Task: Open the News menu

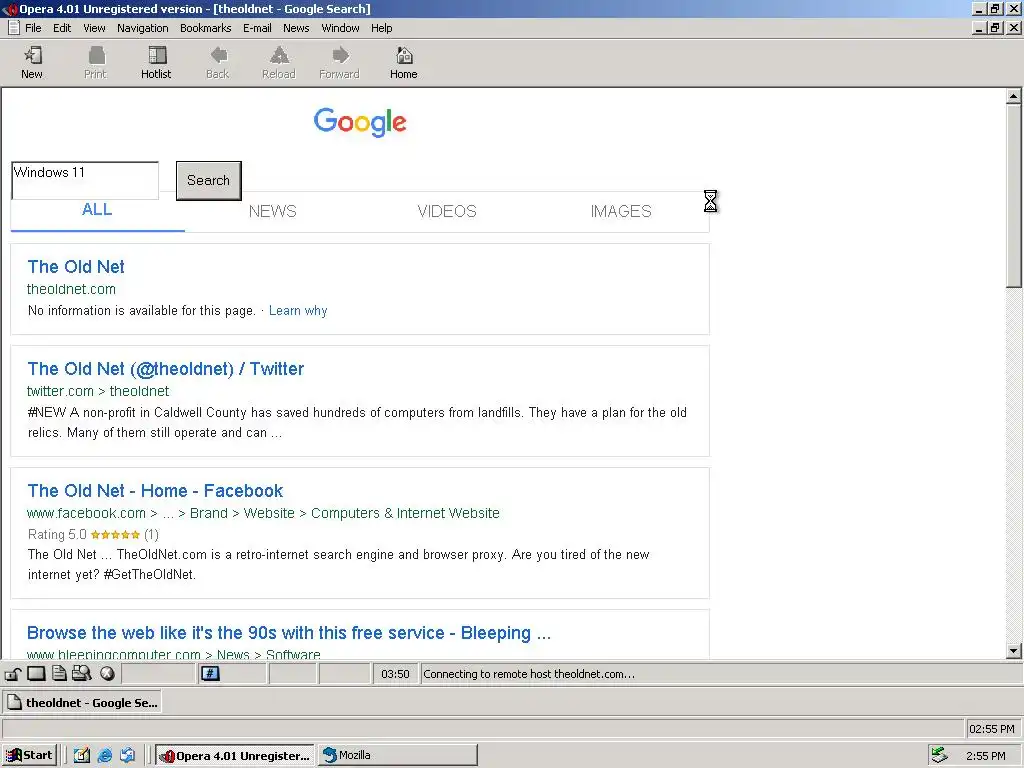Action: pyautogui.click(x=296, y=28)
